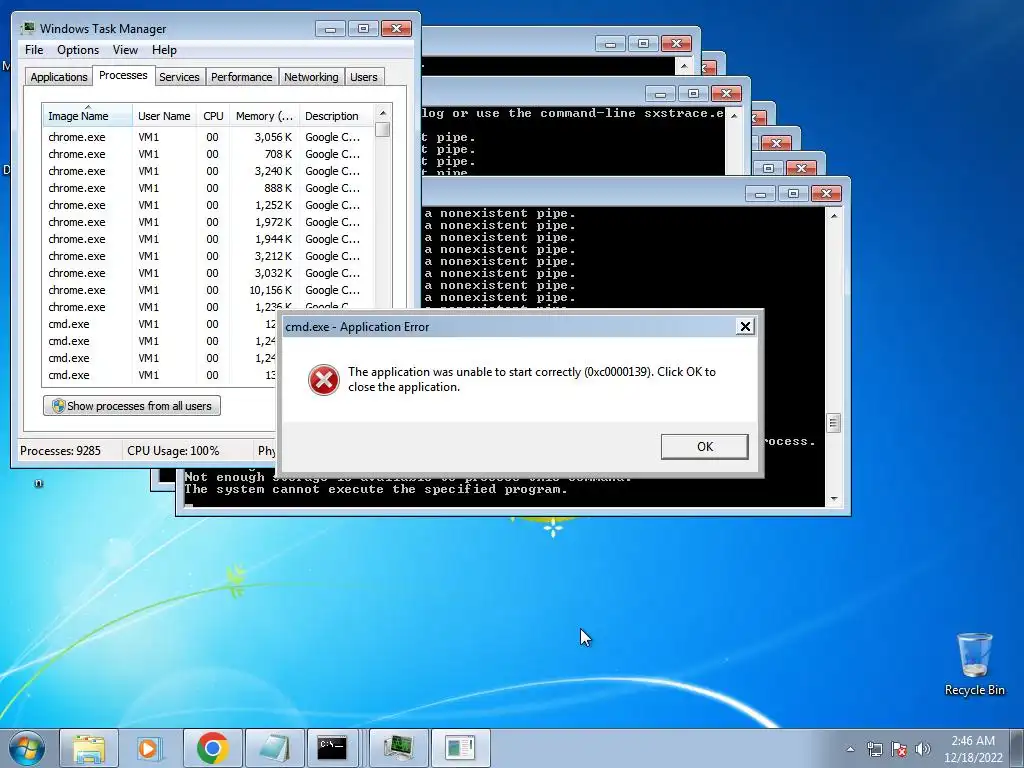
Task: Click OK in the Application Error dialog
Action: pyautogui.click(x=705, y=447)
